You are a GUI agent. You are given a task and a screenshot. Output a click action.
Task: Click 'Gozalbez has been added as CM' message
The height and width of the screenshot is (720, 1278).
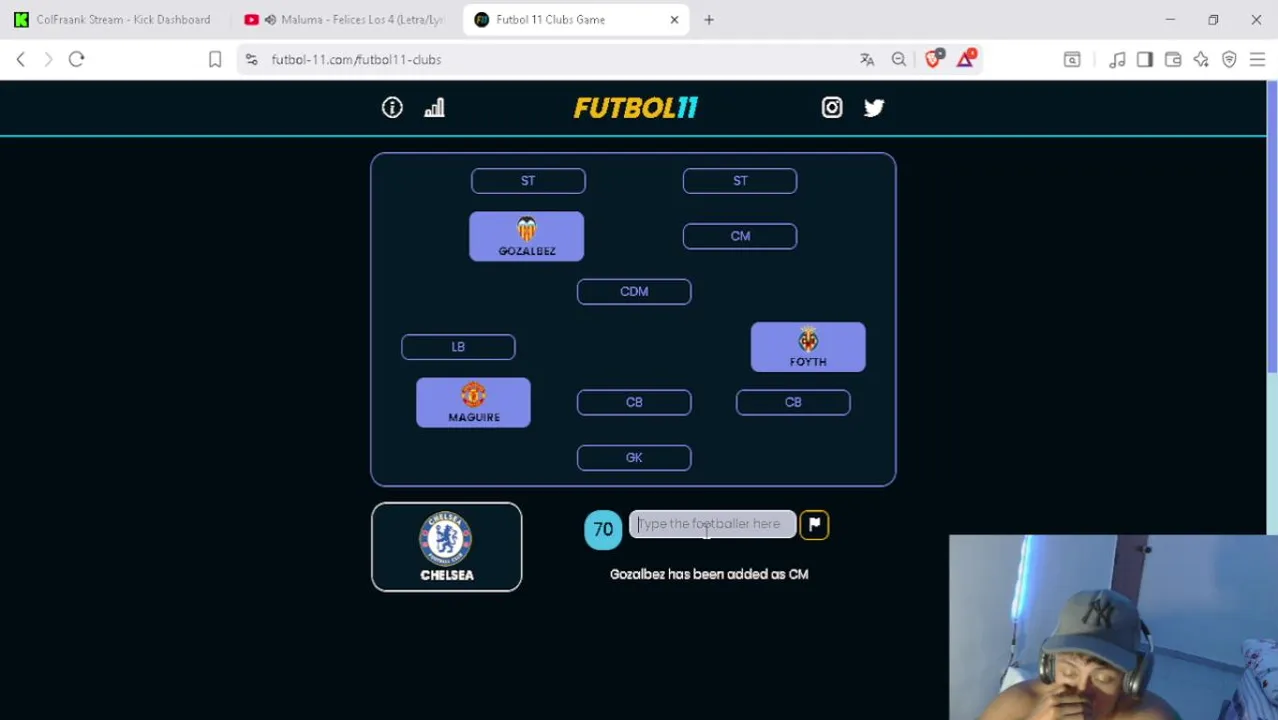click(709, 574)
